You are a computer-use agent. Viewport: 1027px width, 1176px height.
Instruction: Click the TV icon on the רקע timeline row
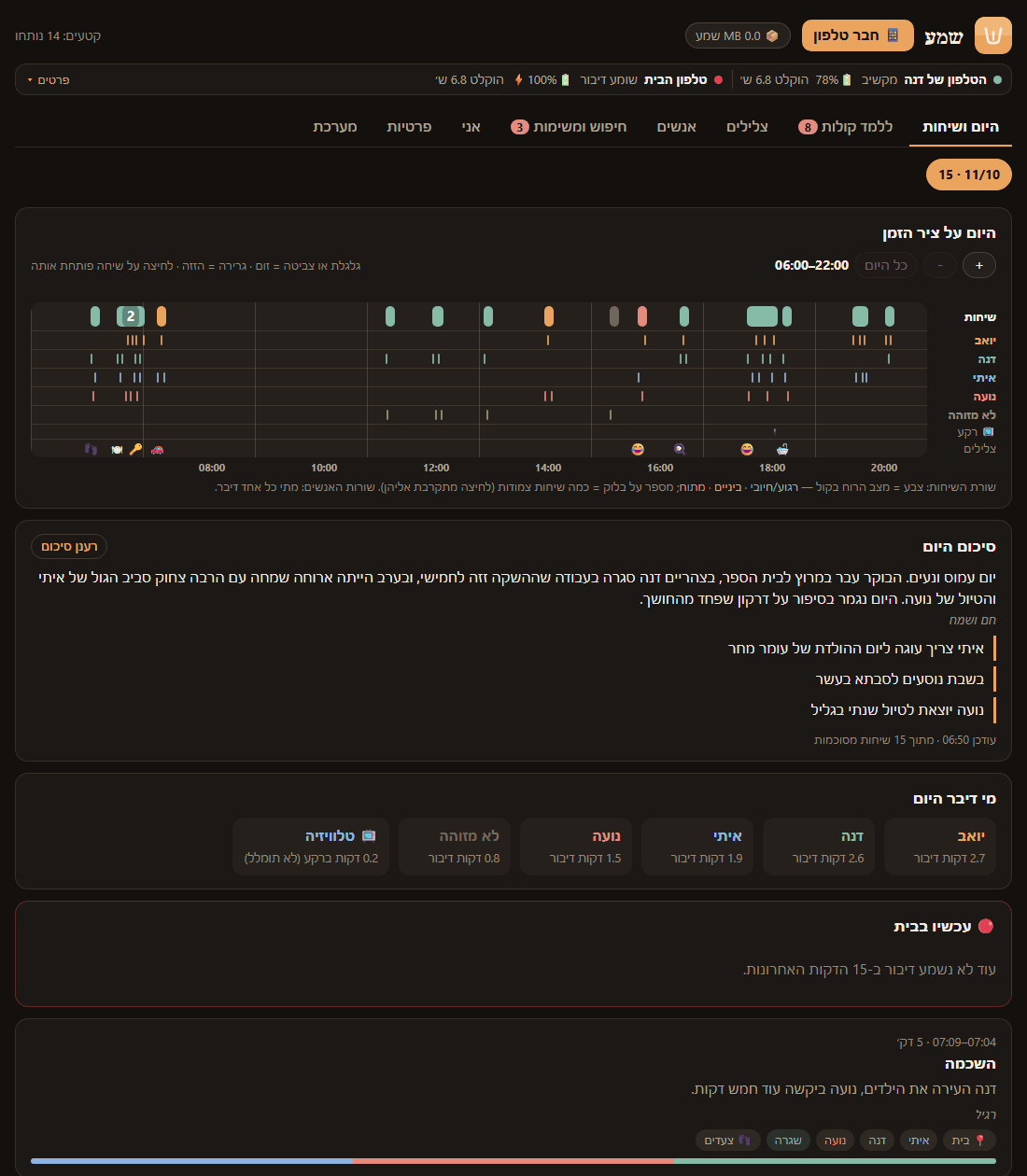point(989,431)
